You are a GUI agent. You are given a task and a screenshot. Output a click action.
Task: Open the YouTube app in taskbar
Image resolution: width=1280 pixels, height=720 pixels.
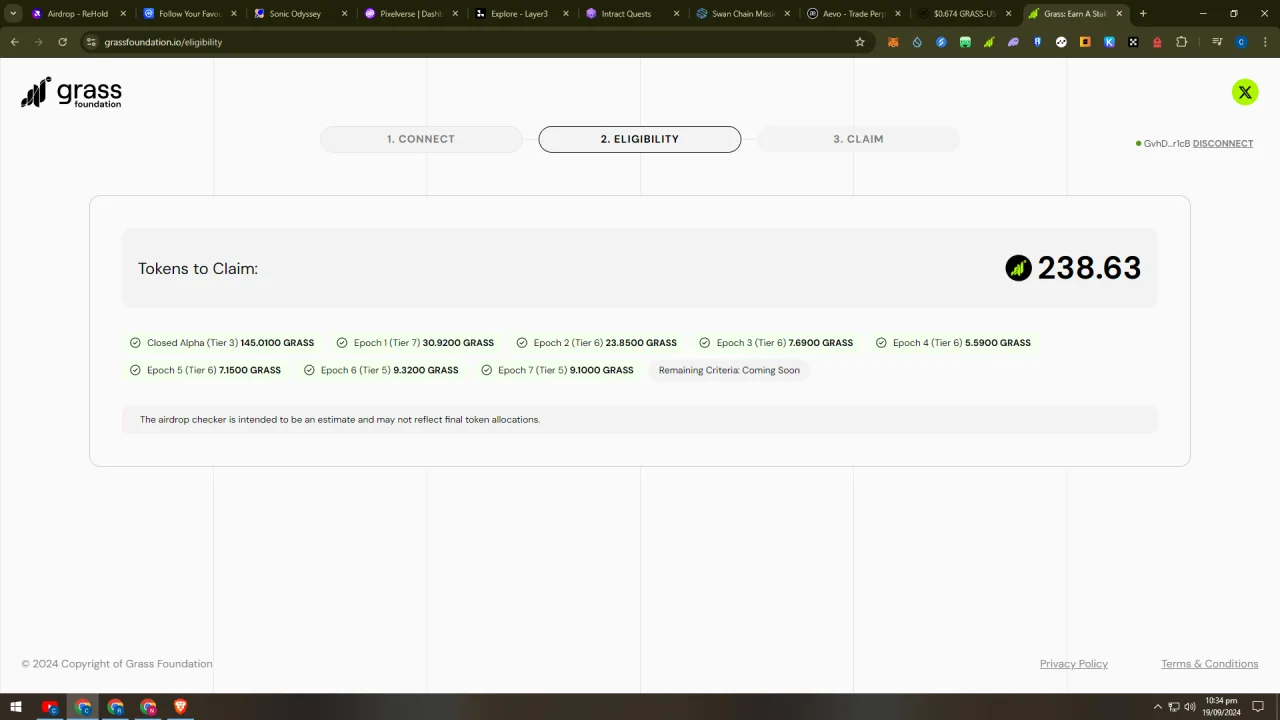pos(50,707)
